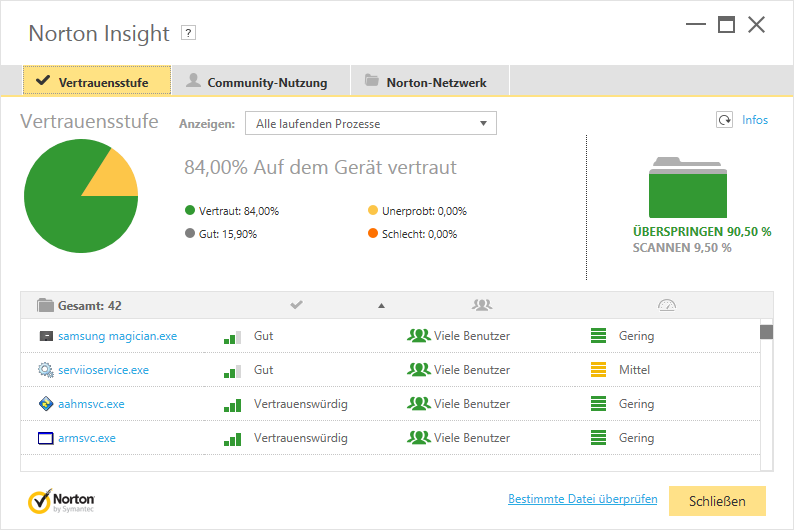
Task: Click the dropdown arrow of Anzeigen box
Action: (x=483, y=124)
